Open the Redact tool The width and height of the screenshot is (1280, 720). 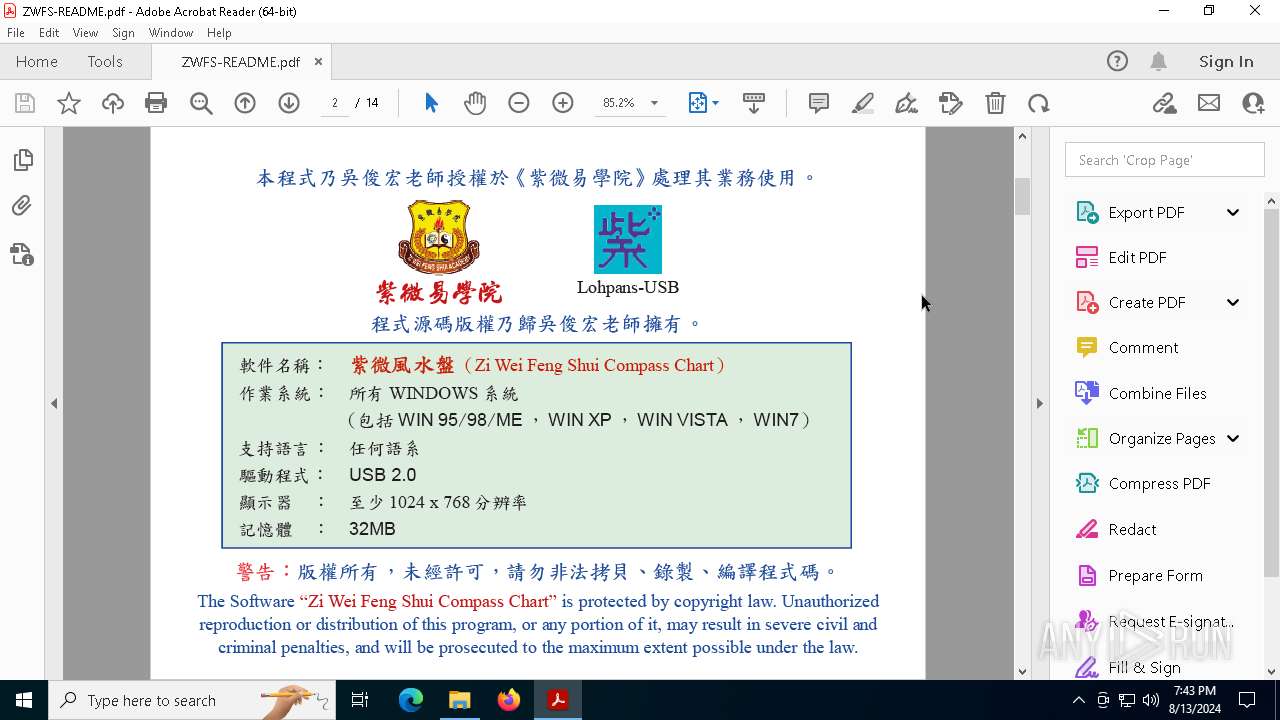pyautogui.click(x=1132, y=529)
